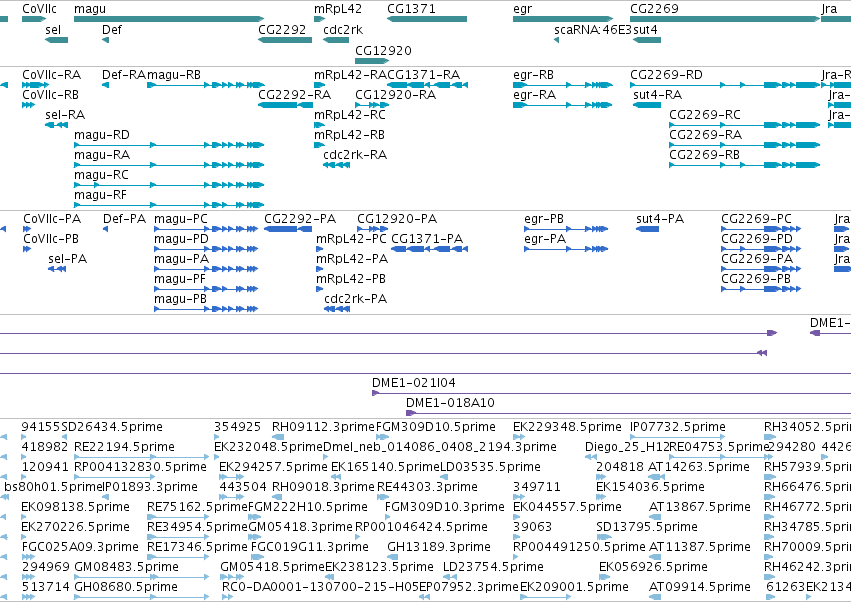Viewport: 851px width, 602px height.
Task: Select the magu-PC protein label
Action: [x=181, y=219]
